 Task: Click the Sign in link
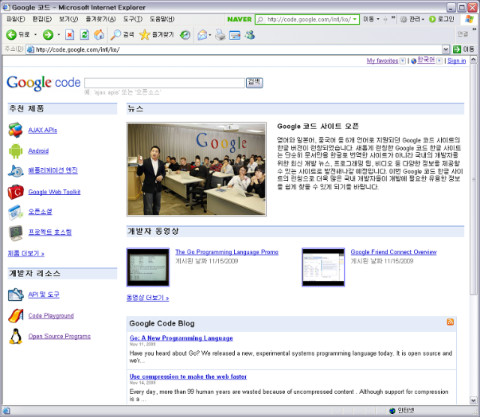tap(457, 61)
